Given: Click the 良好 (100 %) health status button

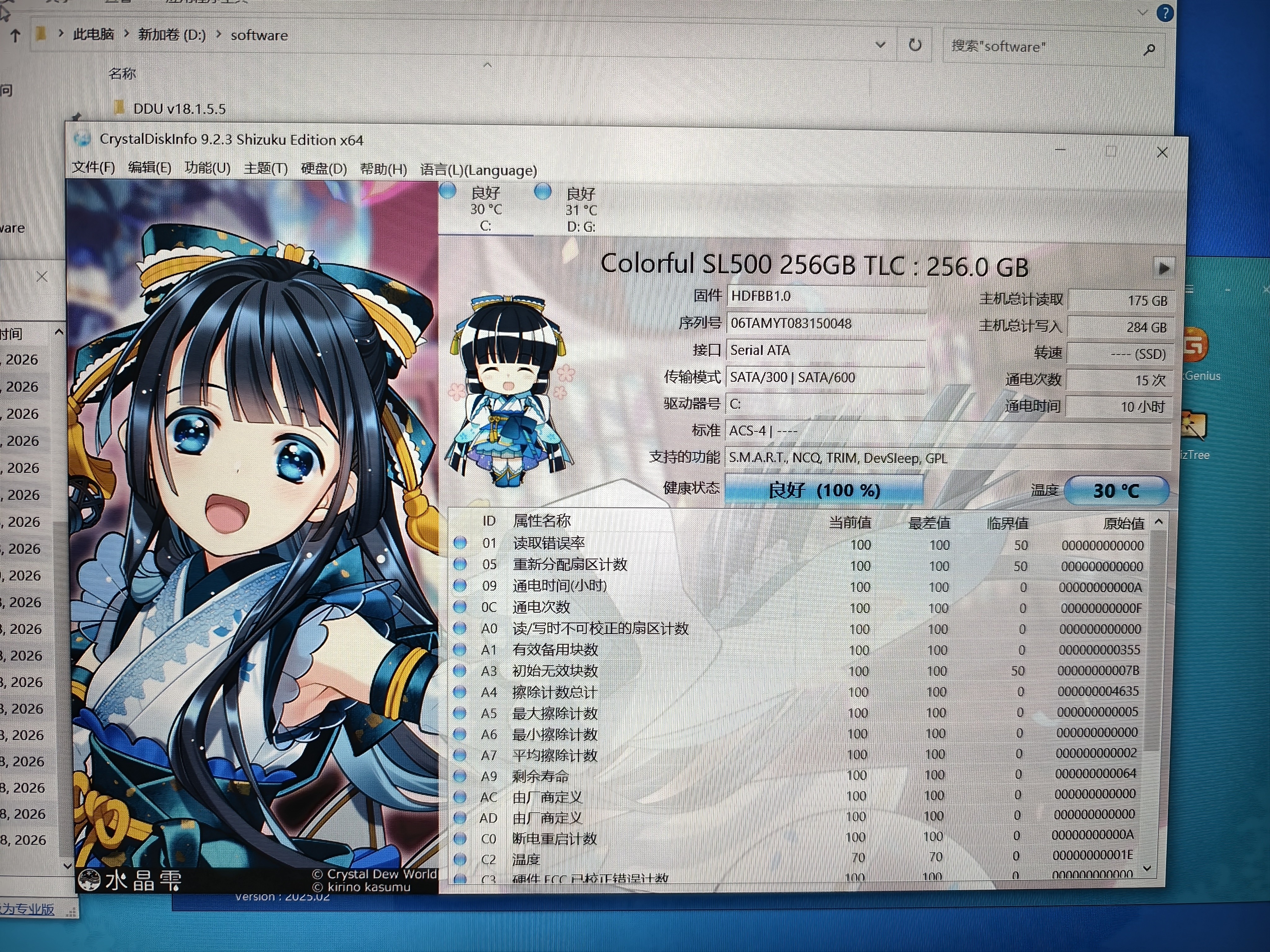Looking at the screenshot, I should tap(824, 490).
